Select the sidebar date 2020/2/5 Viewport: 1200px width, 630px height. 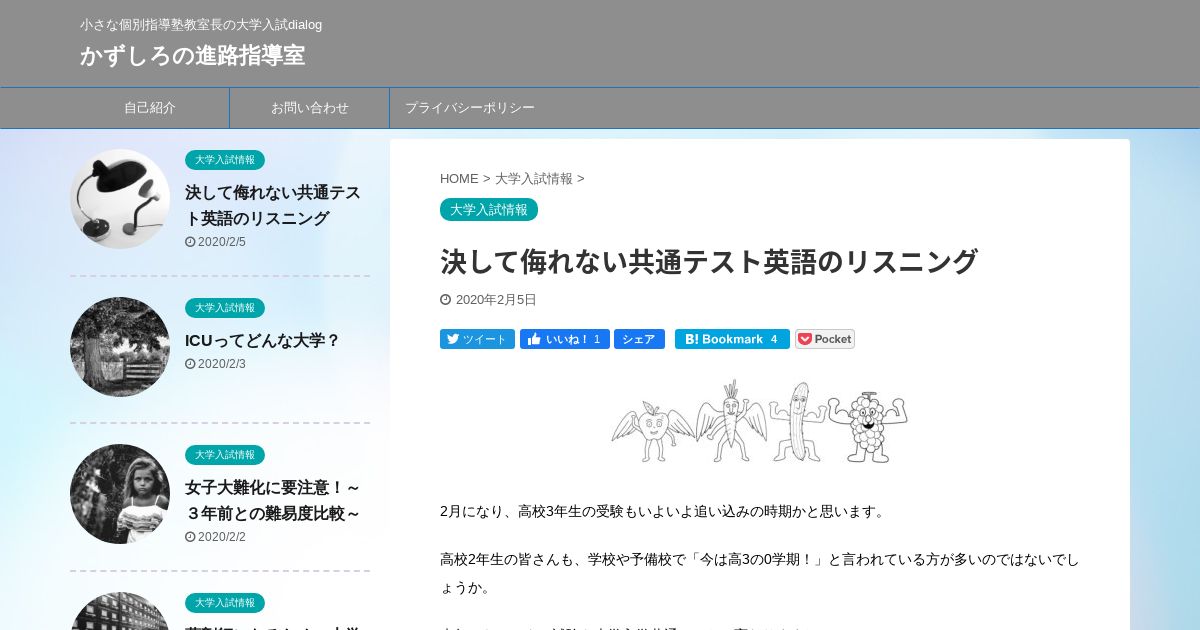coord(216,242)
